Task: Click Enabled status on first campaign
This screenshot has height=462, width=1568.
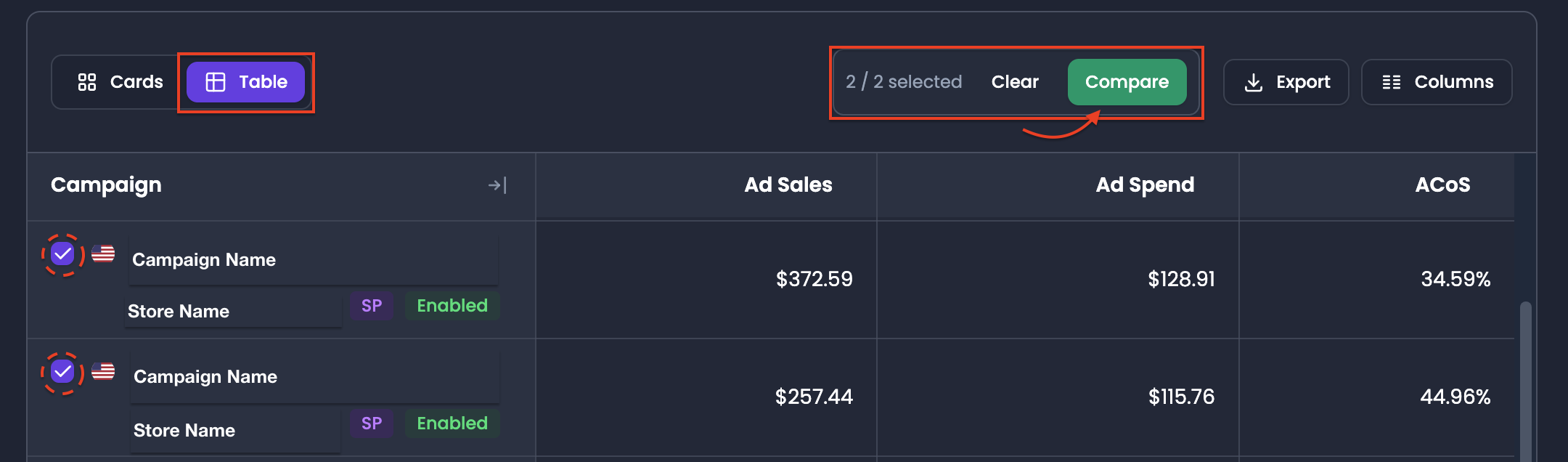Action: [x=452, y=306]
